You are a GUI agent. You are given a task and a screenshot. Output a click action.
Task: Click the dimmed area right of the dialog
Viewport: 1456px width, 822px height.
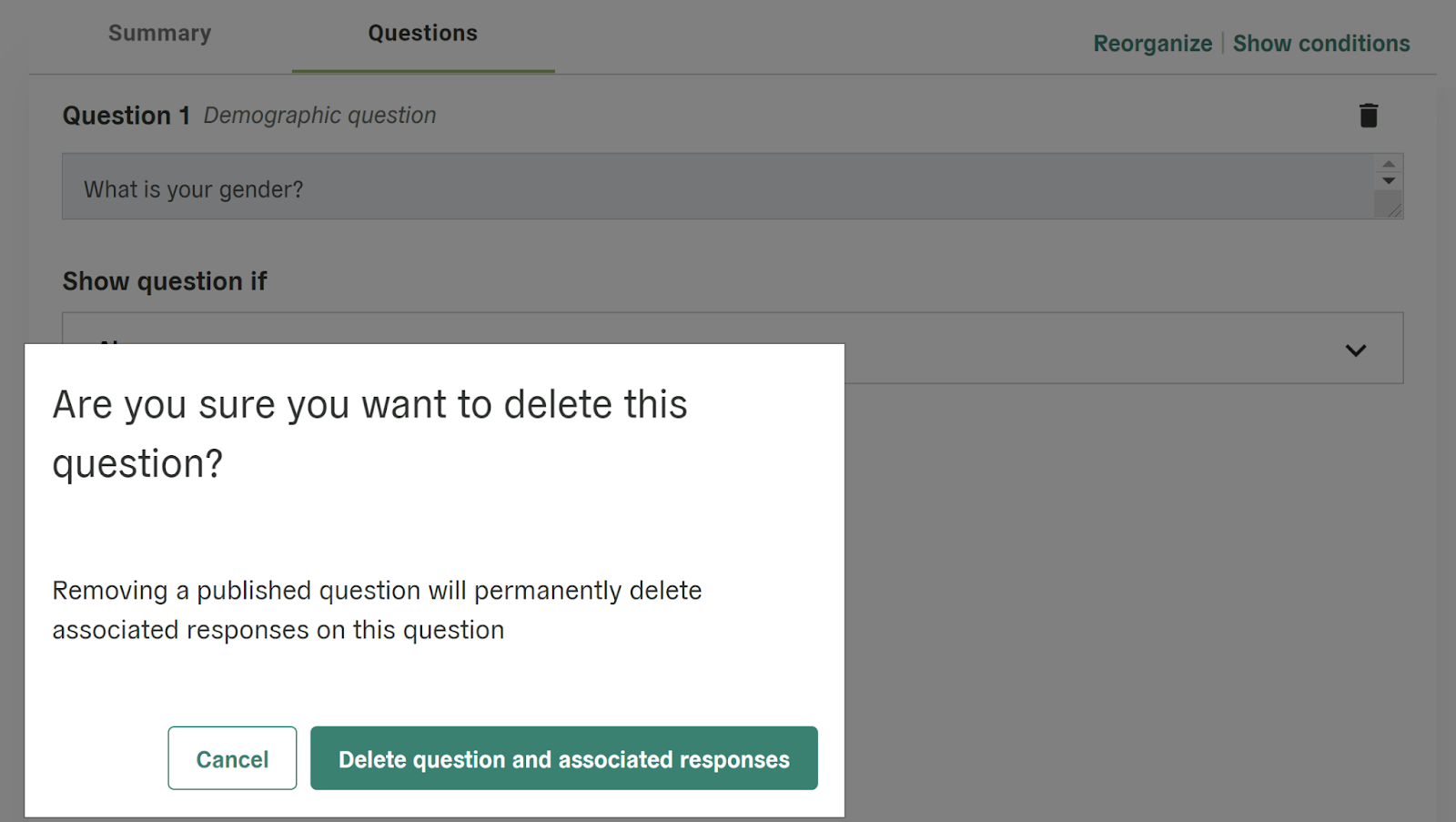point(1137,592)
